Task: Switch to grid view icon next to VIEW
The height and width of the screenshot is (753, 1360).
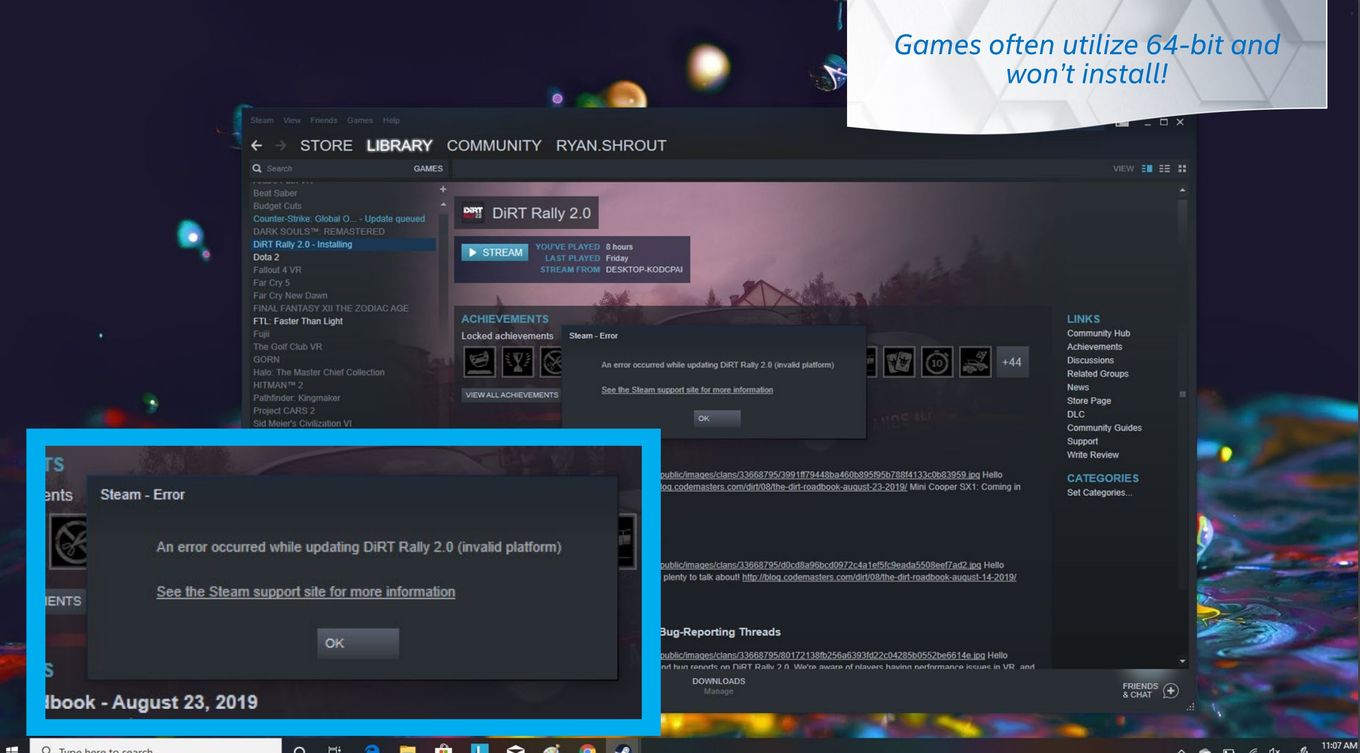Action: click(1182, 169)
